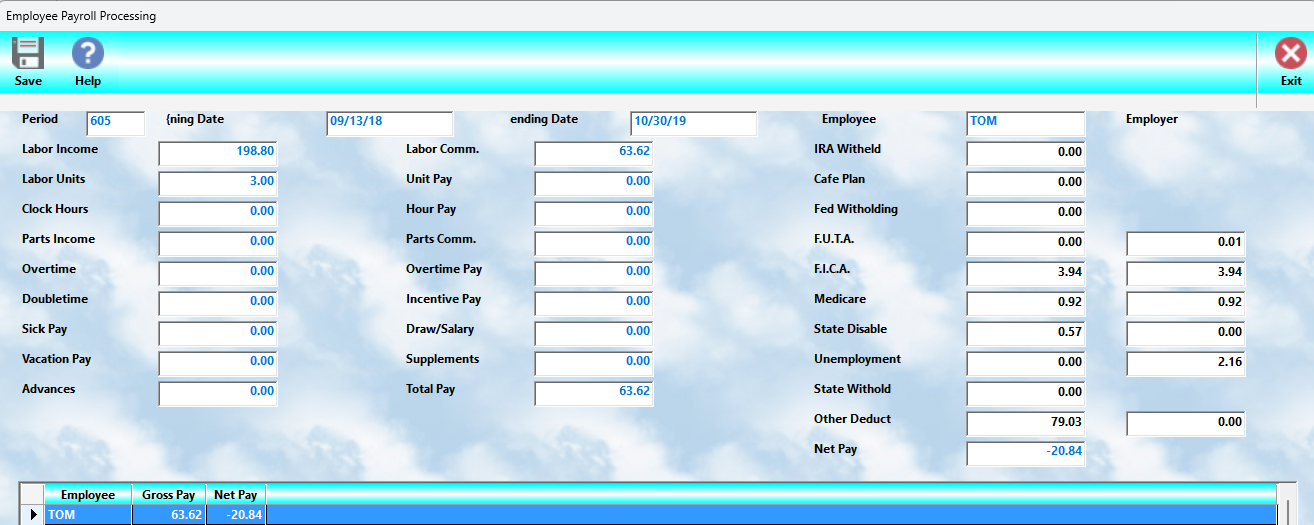Click the grid's vertical scrollbar

tap(1286, 505)
